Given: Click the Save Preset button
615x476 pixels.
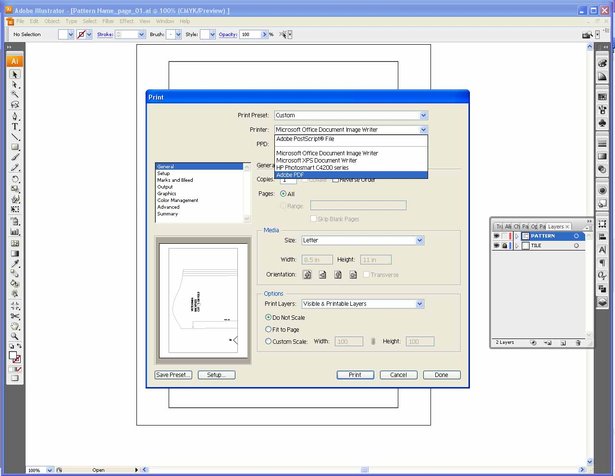Looking at the screenshot, I should click(173, 375).
